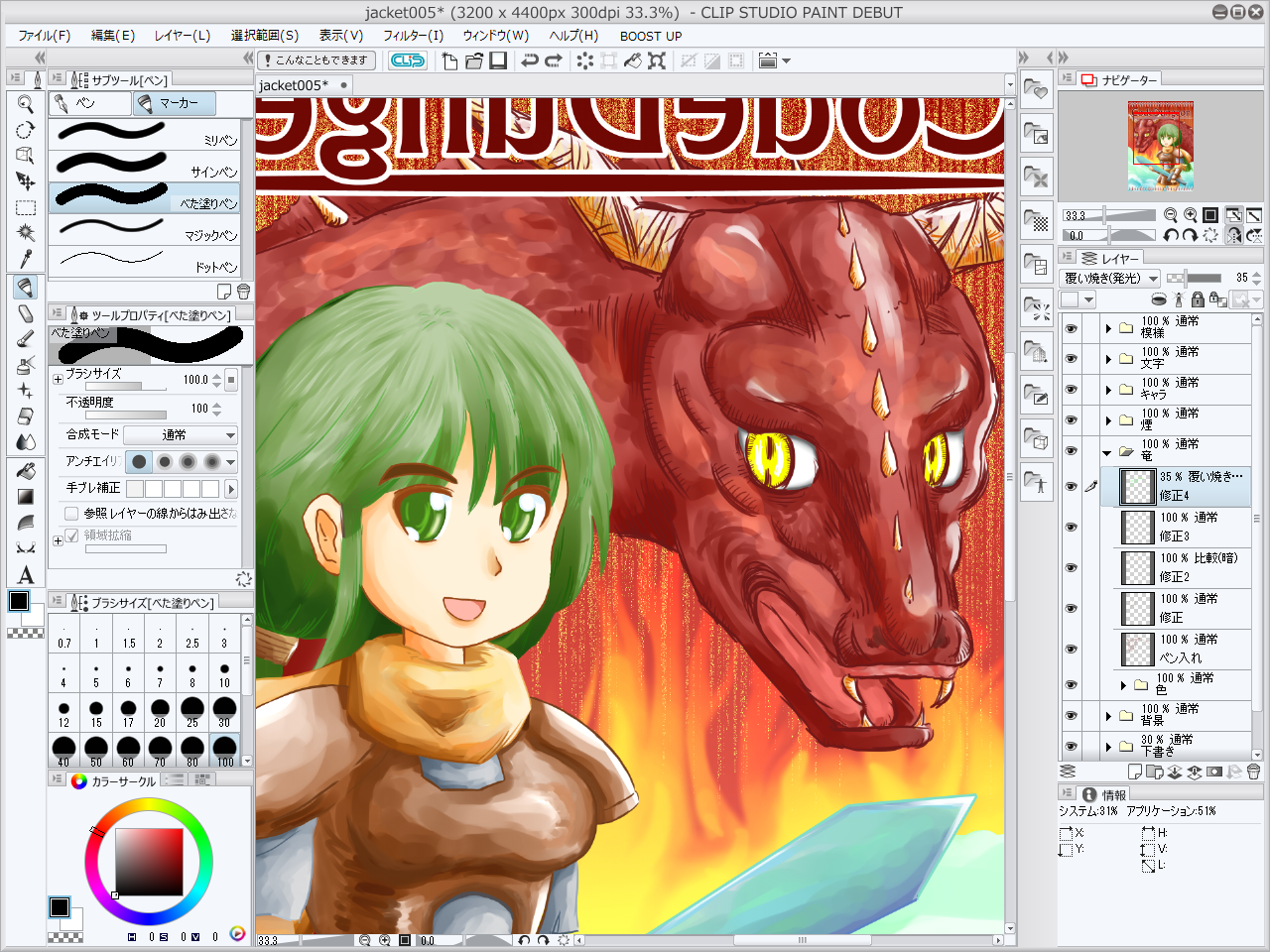Toggle visibility of 修正4 layer
The image size is (1270, 952).
pos(1071,487)
